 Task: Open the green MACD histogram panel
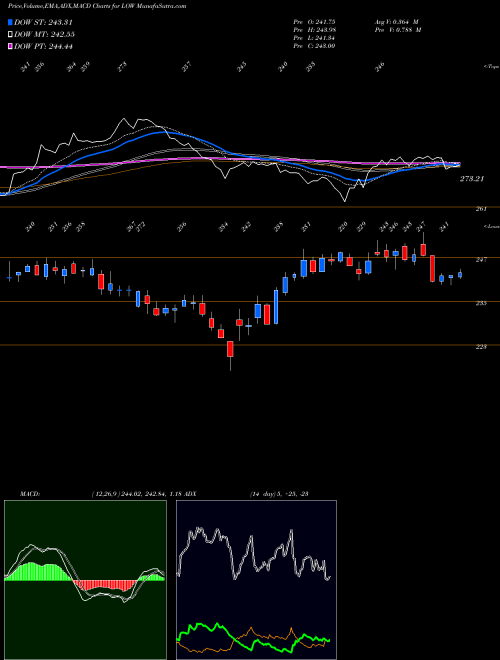[85, 580]
